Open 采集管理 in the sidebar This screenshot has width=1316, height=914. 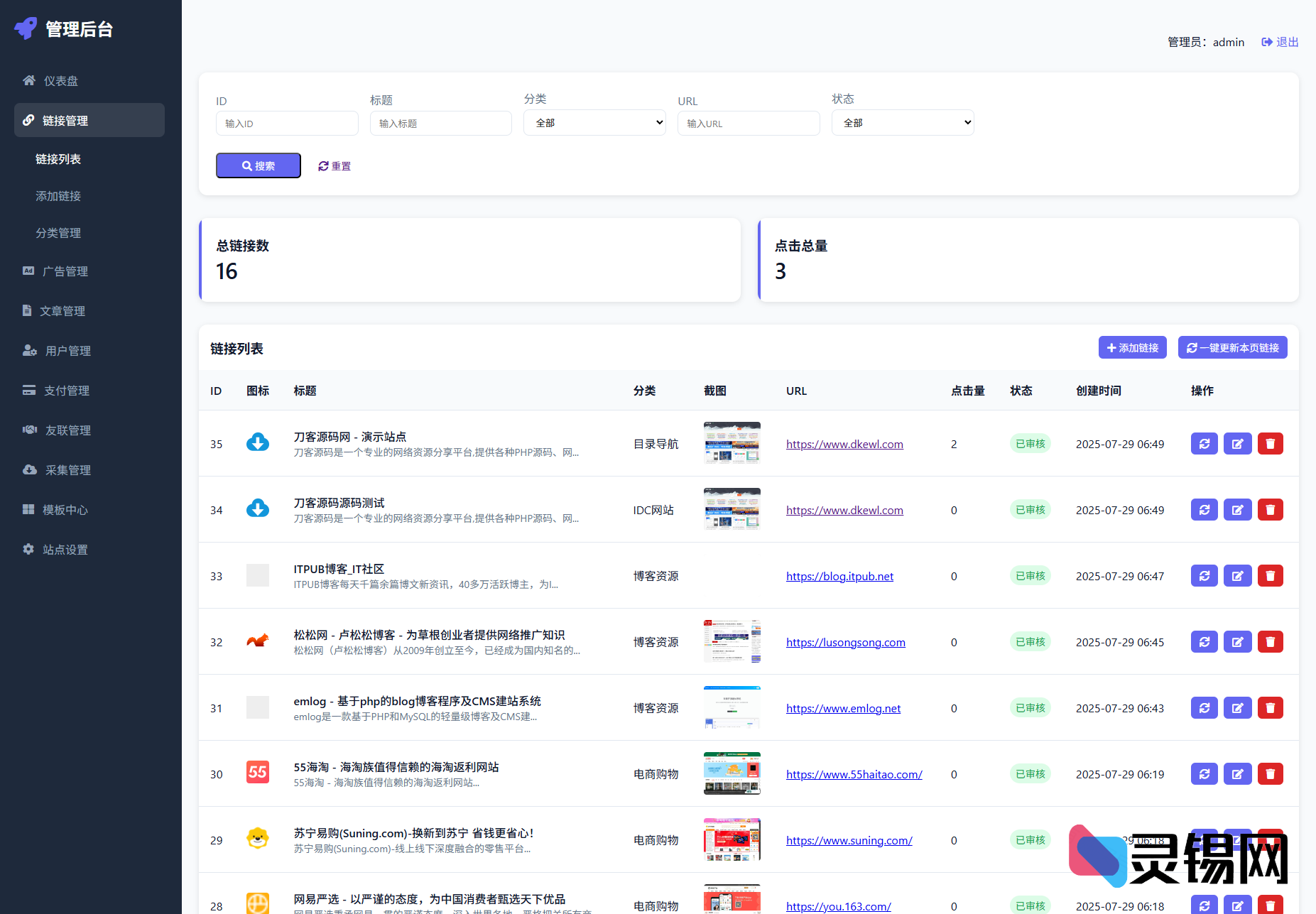click(x=68, y=470)
